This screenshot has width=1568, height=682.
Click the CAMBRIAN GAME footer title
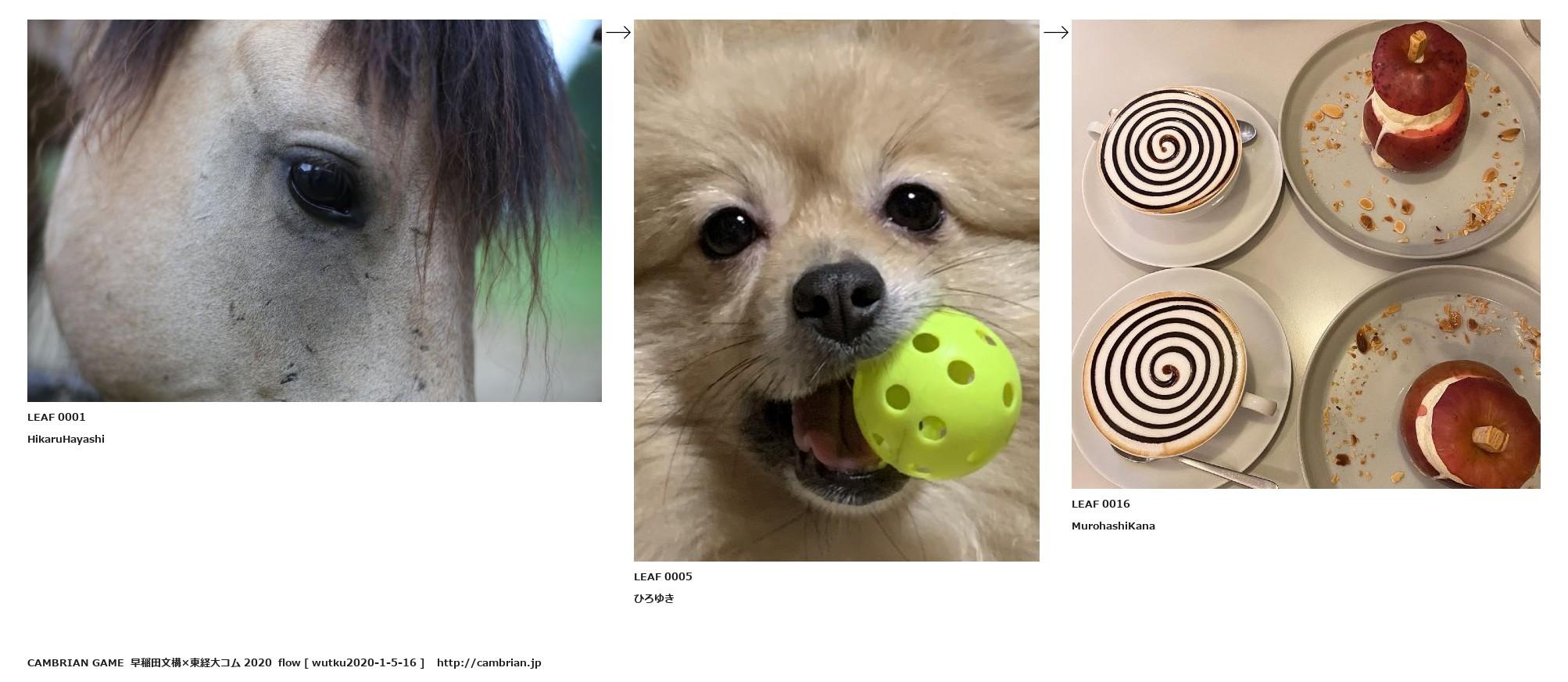click(x=76, y=662)
